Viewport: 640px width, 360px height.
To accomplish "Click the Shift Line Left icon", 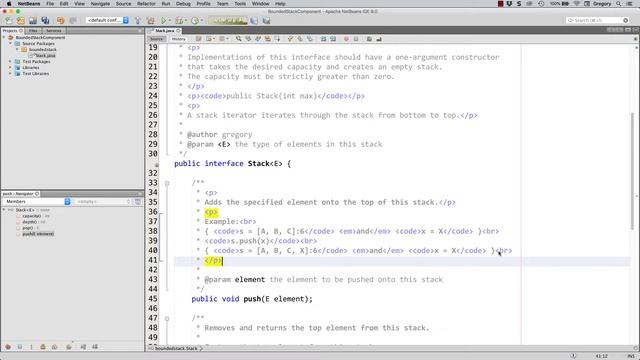I will click(323, 39).
